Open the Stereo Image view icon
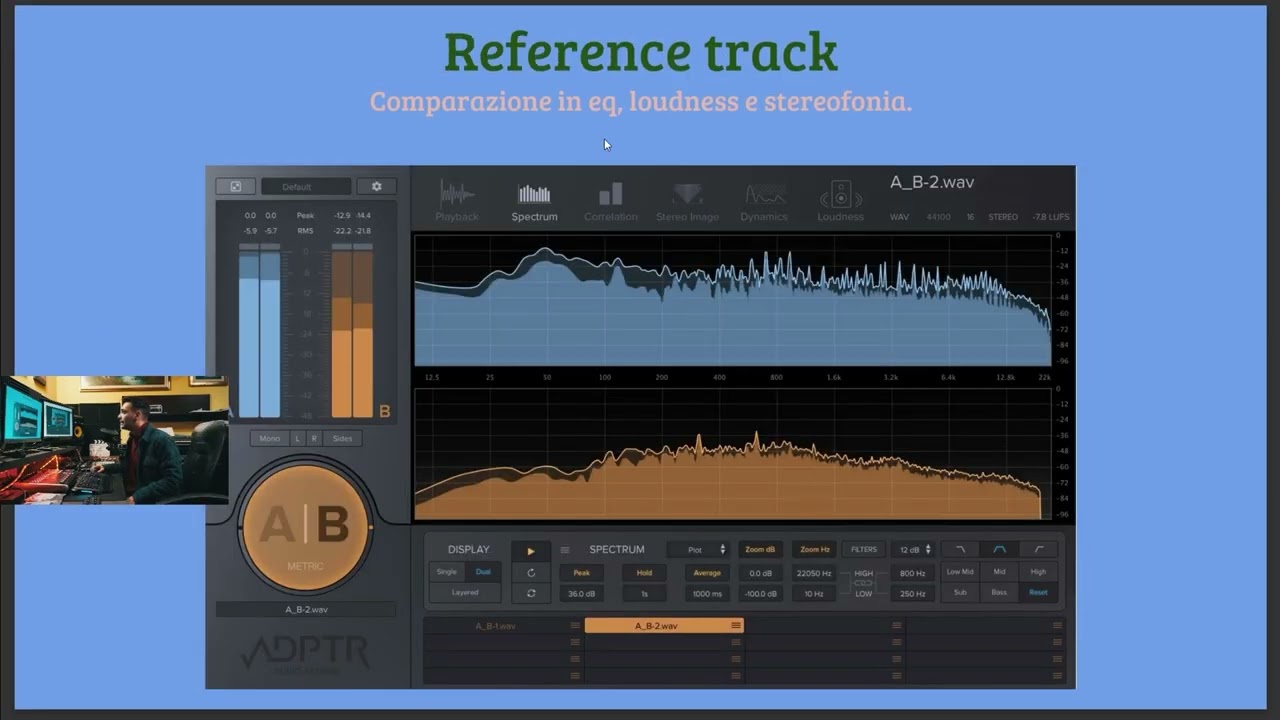 tap(687, 194)
